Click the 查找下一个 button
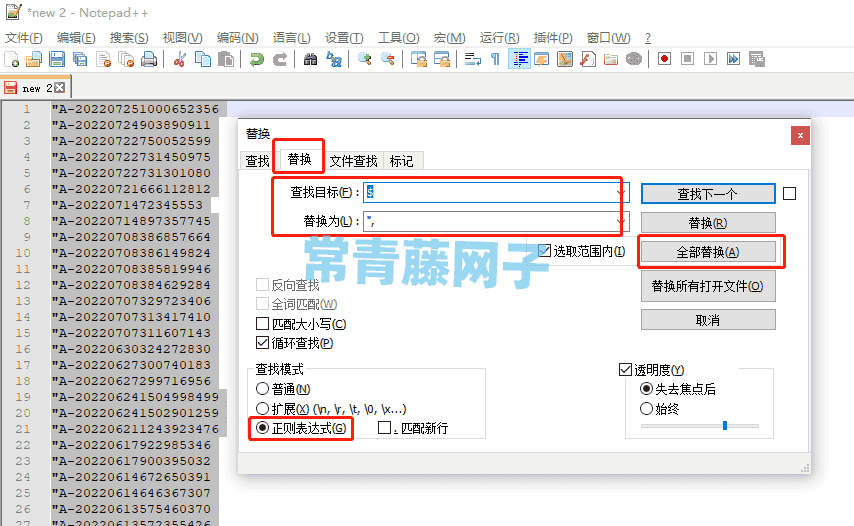854x526 pixels. pos(707,194)
